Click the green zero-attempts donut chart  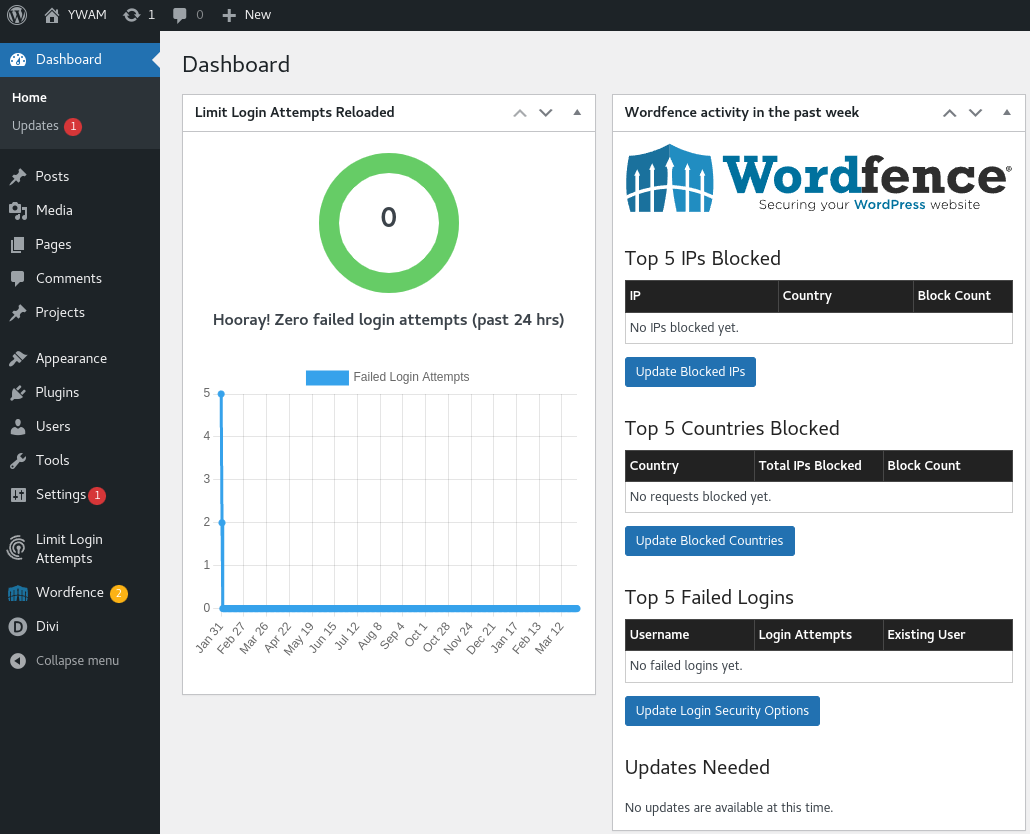point(389,223)
